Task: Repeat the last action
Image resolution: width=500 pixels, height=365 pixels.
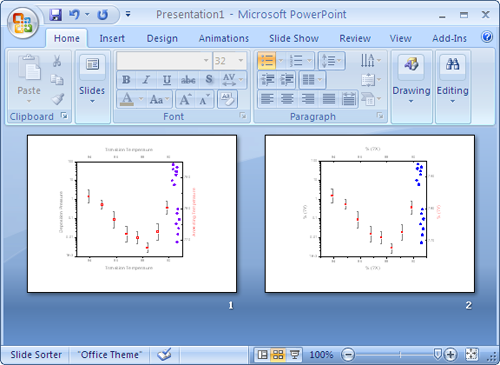Action: [103, 15]
